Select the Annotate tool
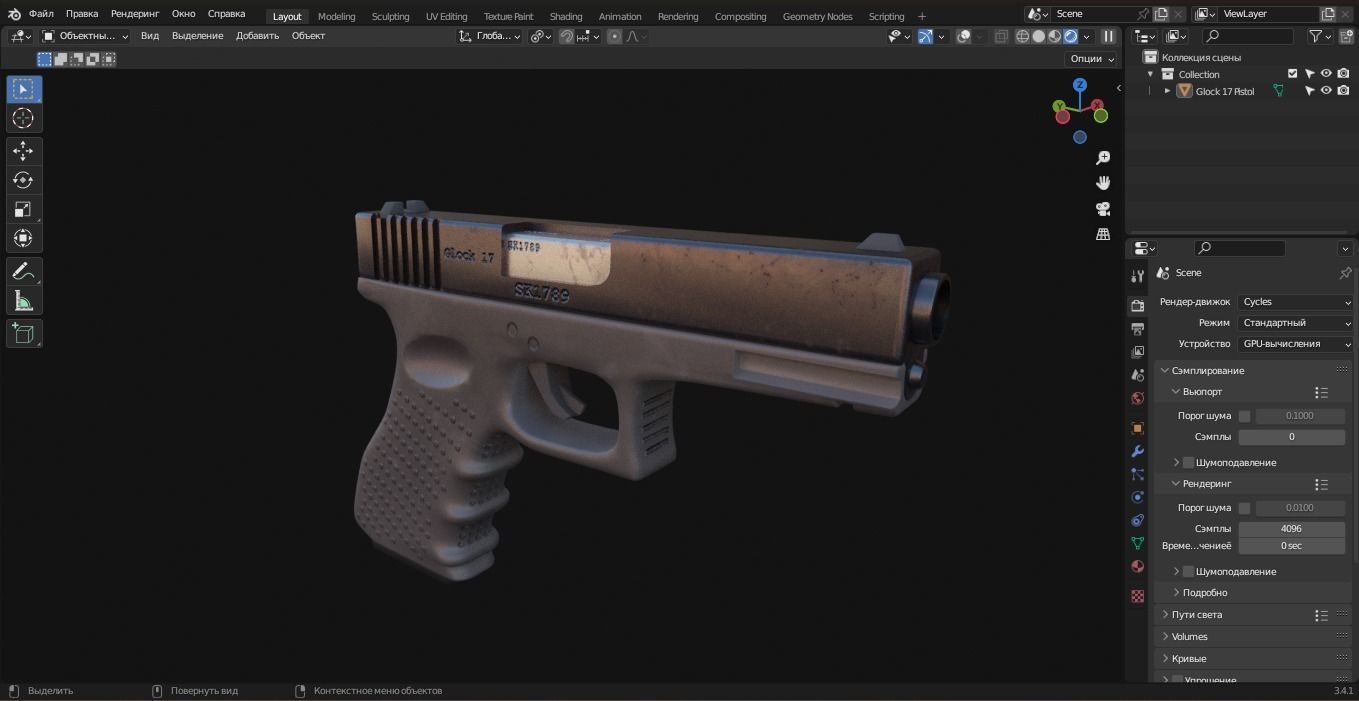The width and height of the screenshot is (1359, 701). click(x=24, y=272)
